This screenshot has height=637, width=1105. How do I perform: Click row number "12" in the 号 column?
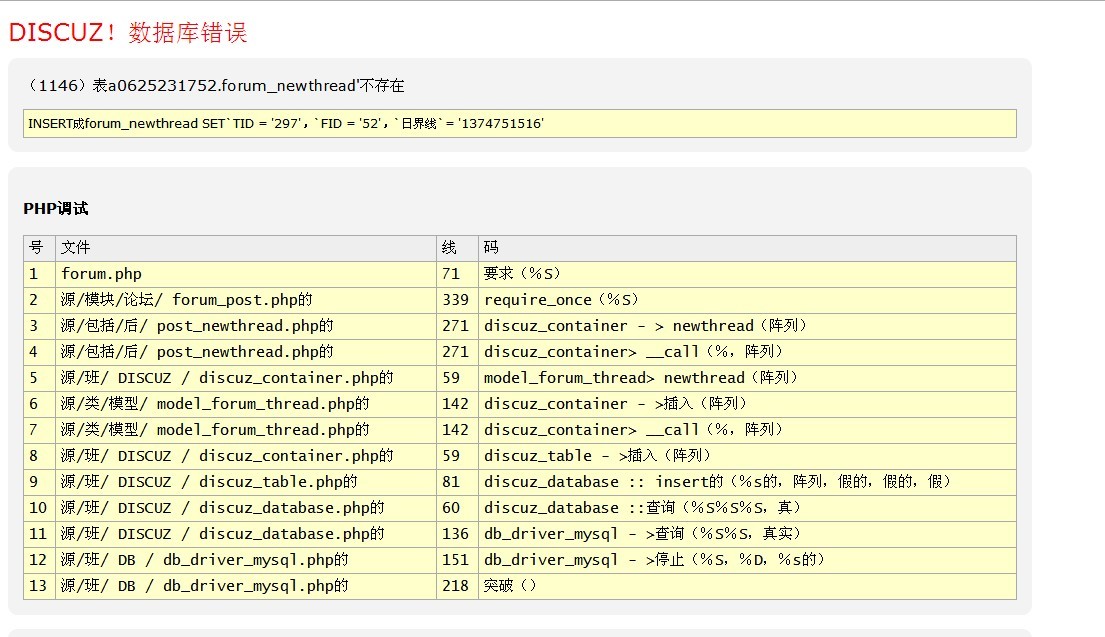tap(38, 560)
